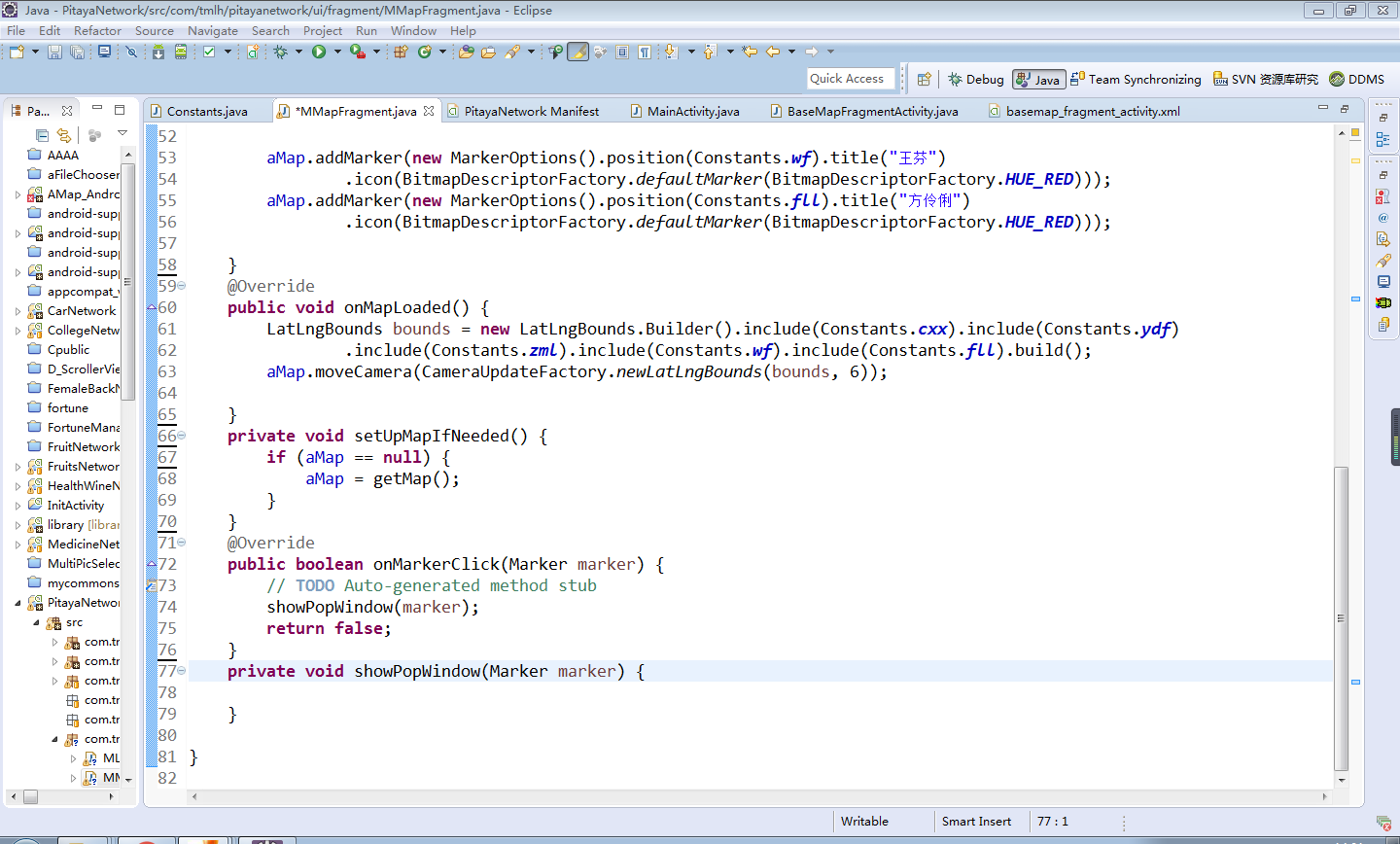Switch to Team Synchronizing perspective
The height and width of the screenshot is (844, 1400).
[1136, 79]
